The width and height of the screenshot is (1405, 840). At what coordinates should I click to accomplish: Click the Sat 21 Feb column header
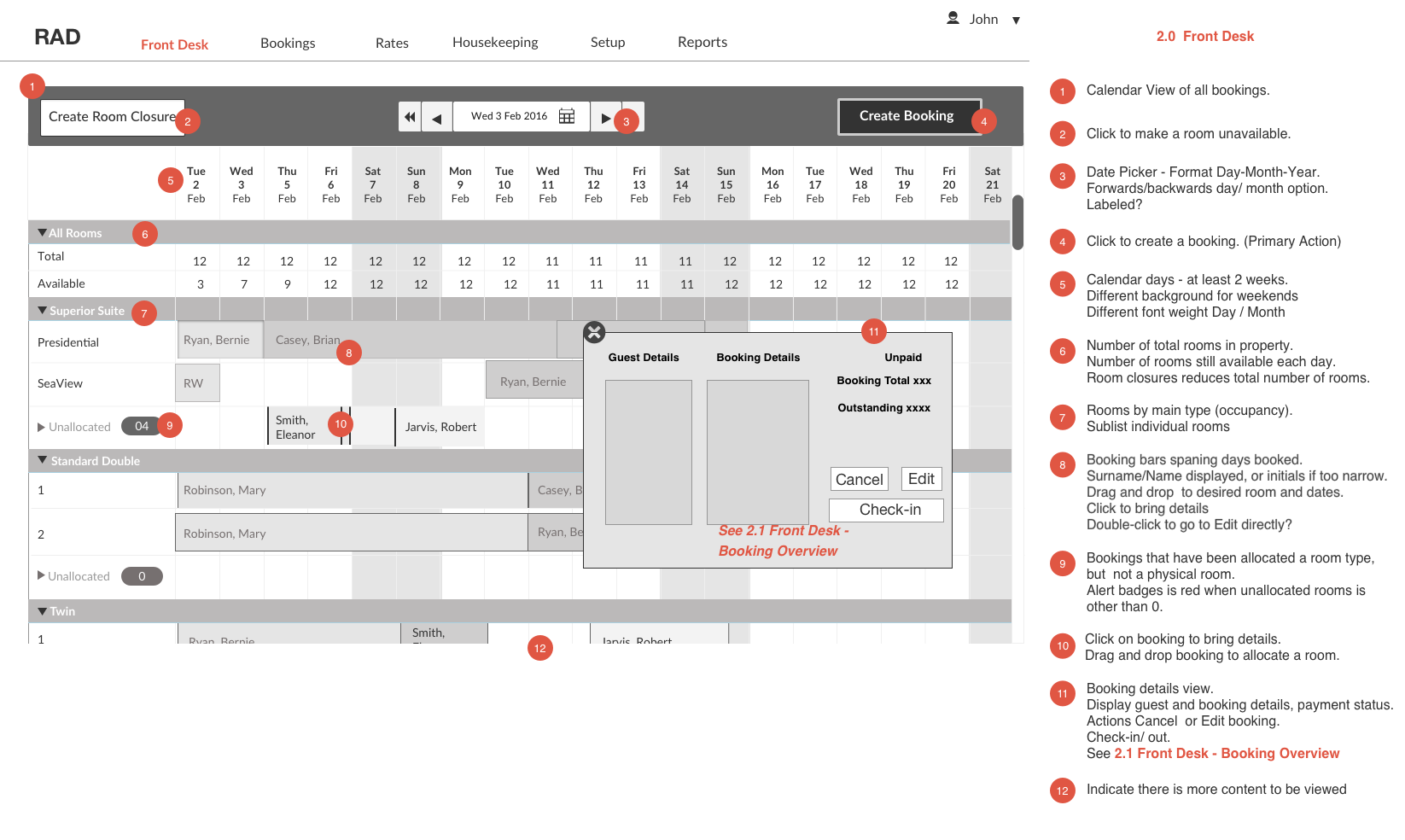tap(992, 184)
